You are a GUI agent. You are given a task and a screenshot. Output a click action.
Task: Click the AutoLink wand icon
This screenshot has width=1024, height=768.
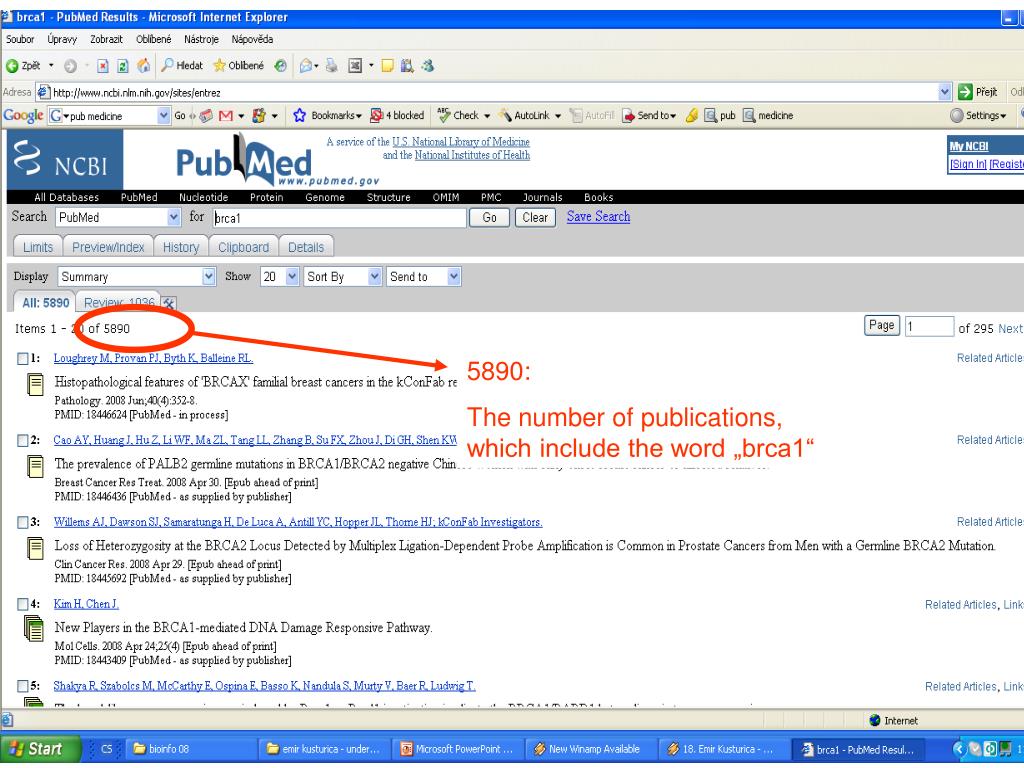click(505, 116)
